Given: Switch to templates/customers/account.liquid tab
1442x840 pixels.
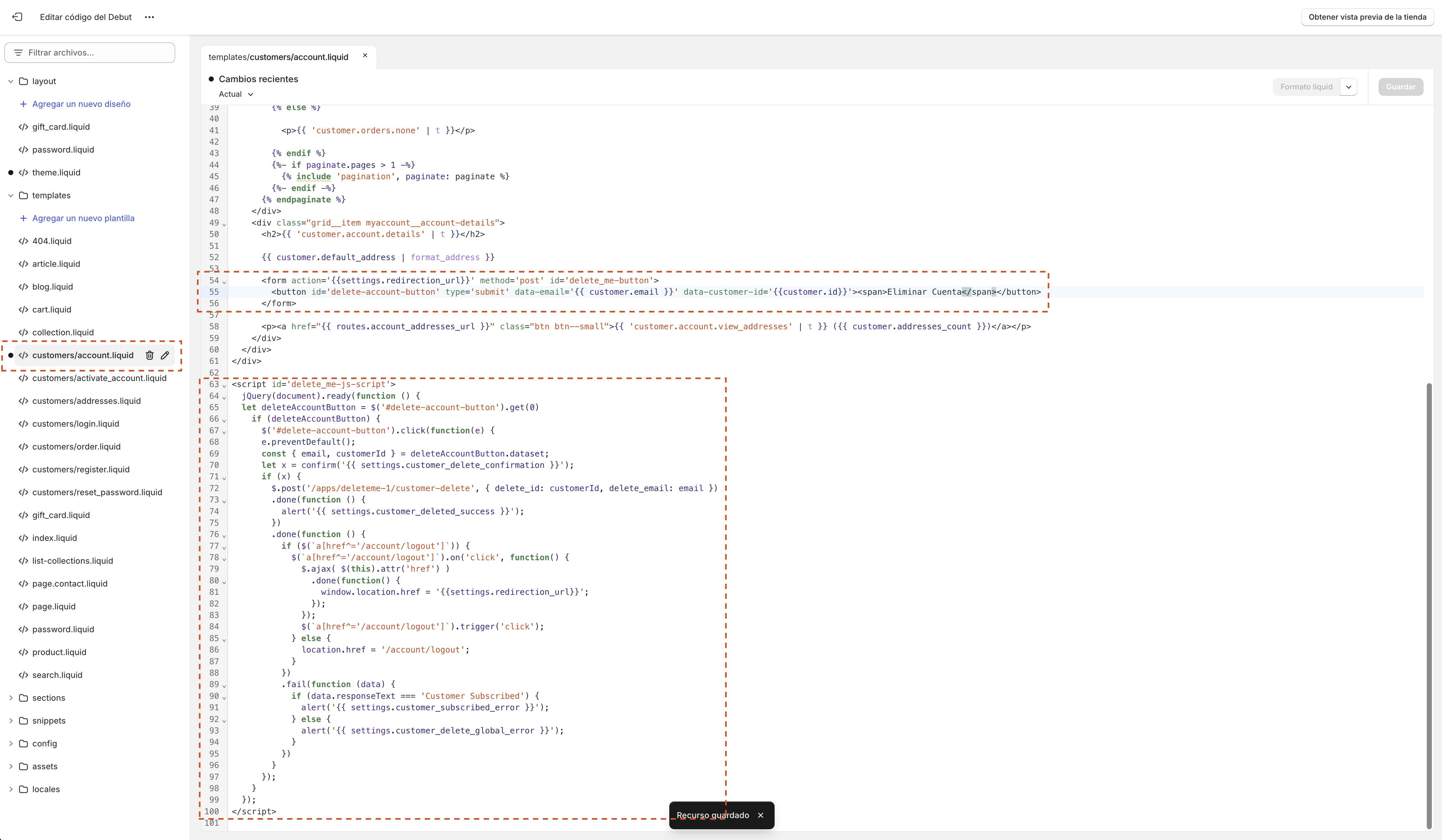Looking at the screenshot, I should (278, 57).
